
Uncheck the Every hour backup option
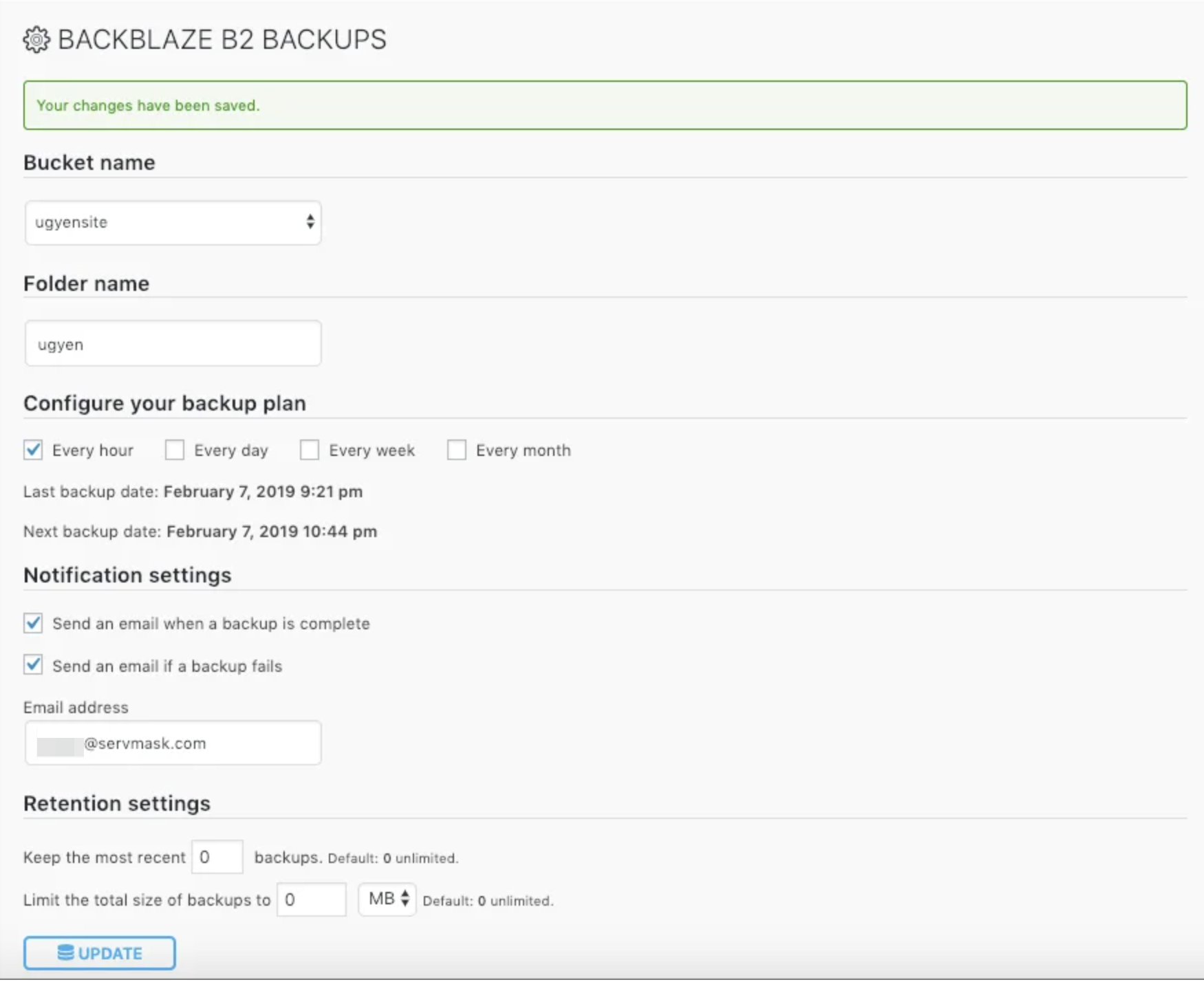[x=33, y=450]
